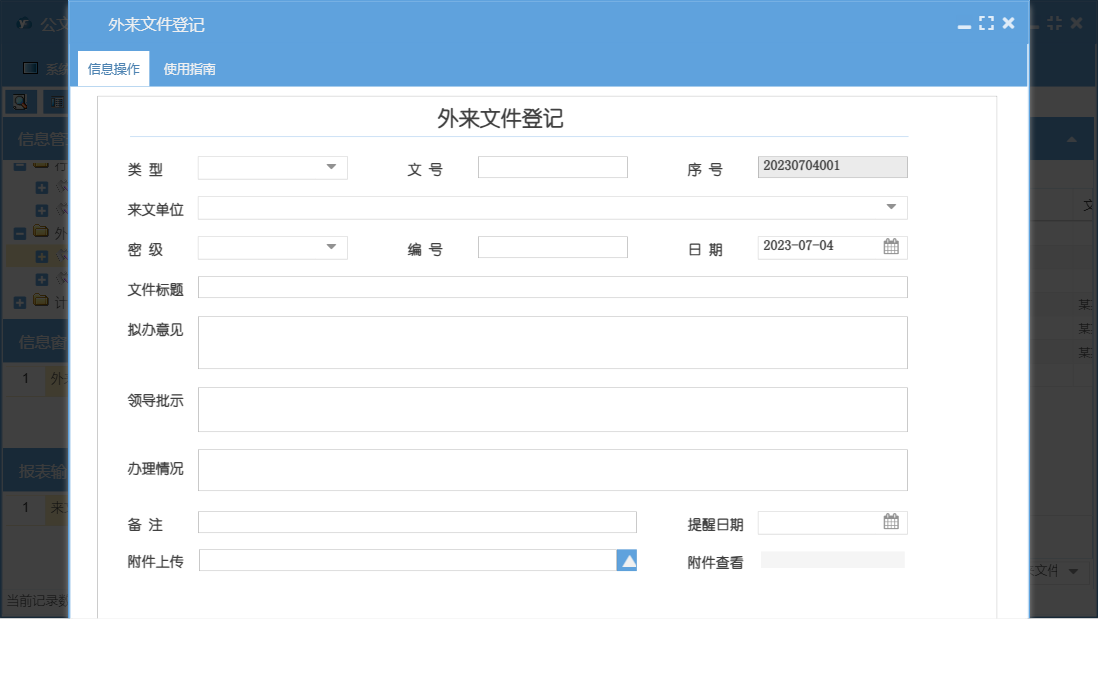Select the 信息操作 tab
The width and height of the screenshot is (1098, 685).
(112, 69)
